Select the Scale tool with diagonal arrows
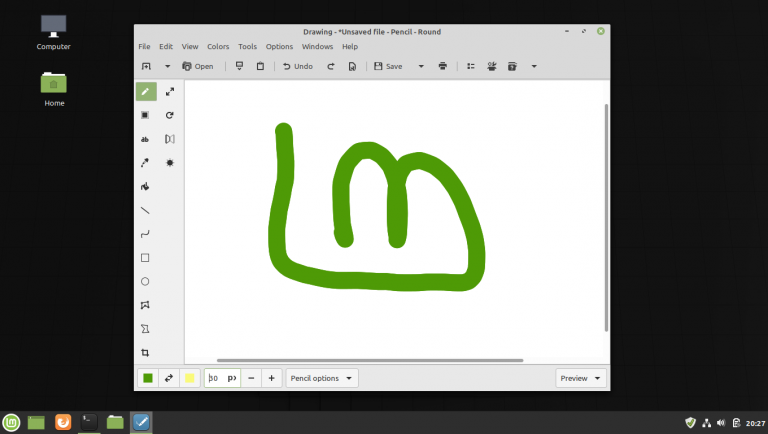Image resolution: width=768 pixels, height=434 pixels. pyautogui.click(x=170, y=92)
